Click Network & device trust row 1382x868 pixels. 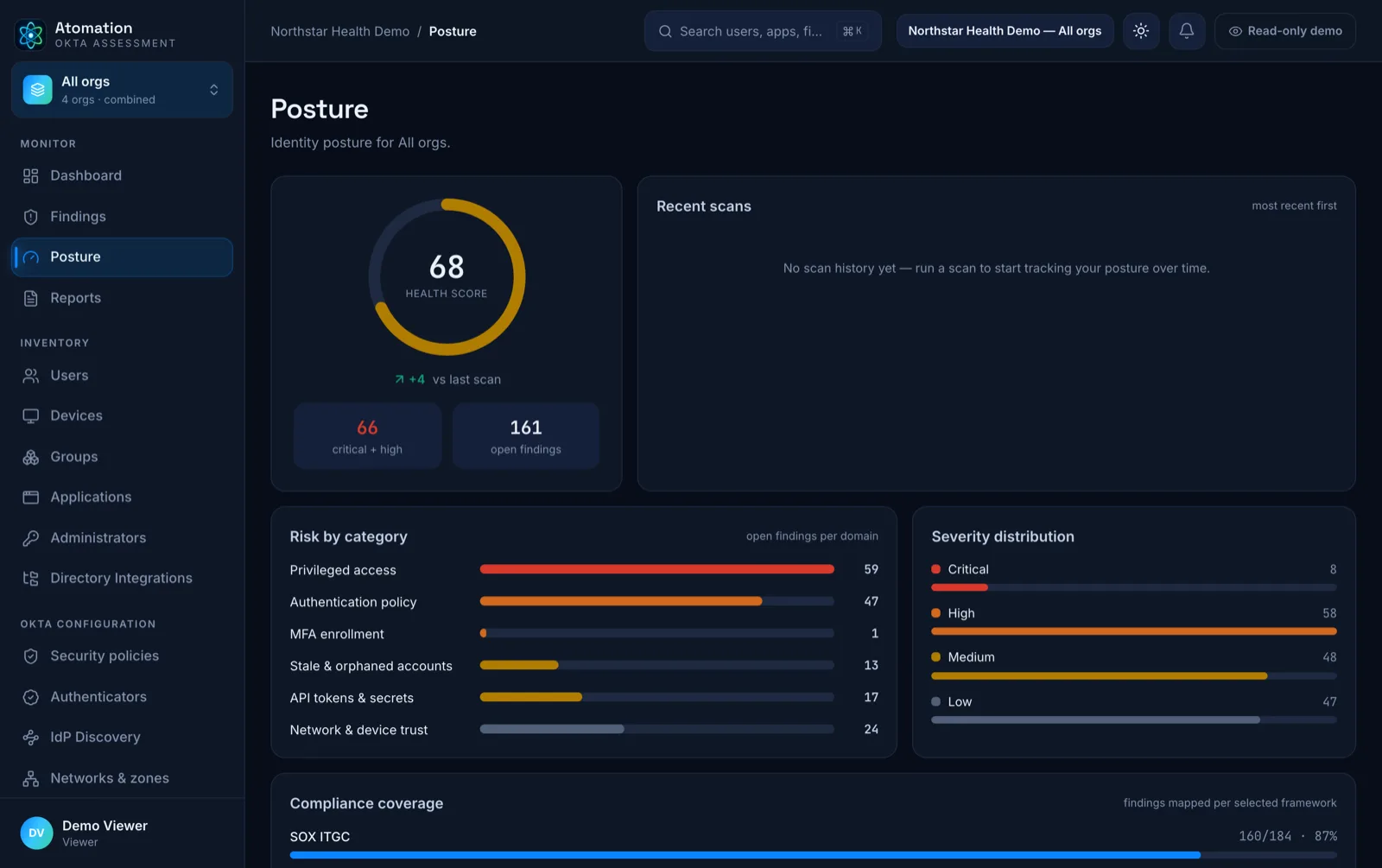coord(584,730)
